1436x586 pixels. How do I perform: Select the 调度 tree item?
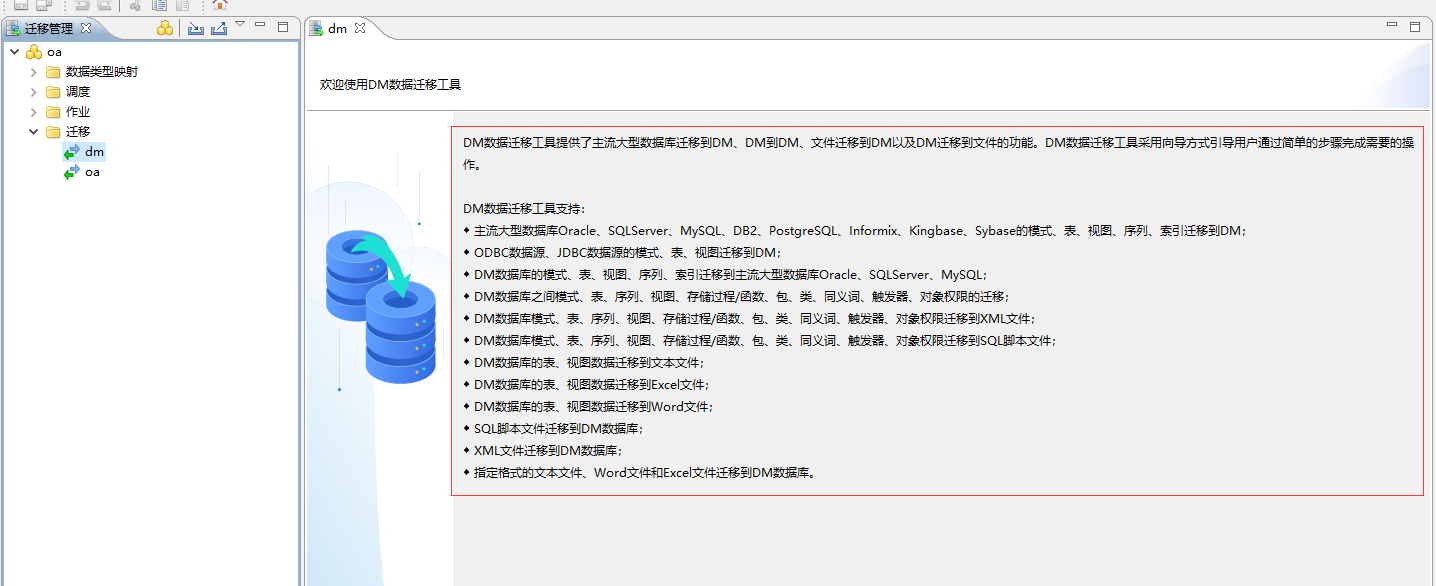[78, 92]
